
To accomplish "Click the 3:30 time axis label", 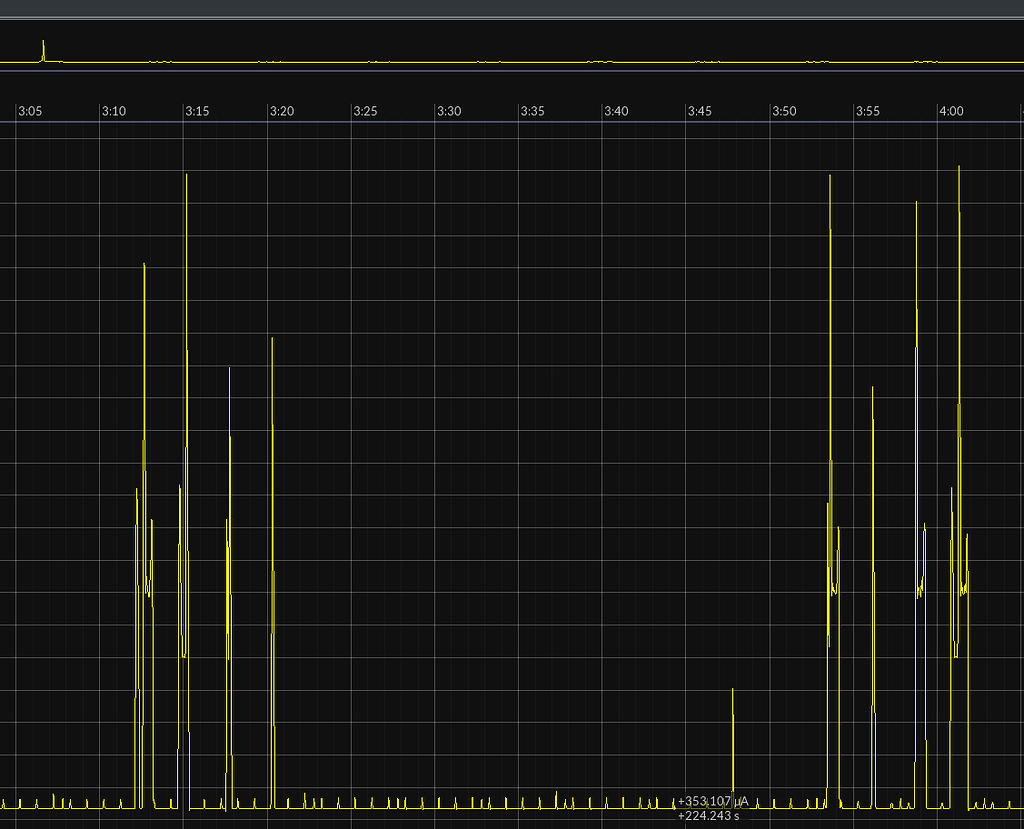I will tap(449, 111).
